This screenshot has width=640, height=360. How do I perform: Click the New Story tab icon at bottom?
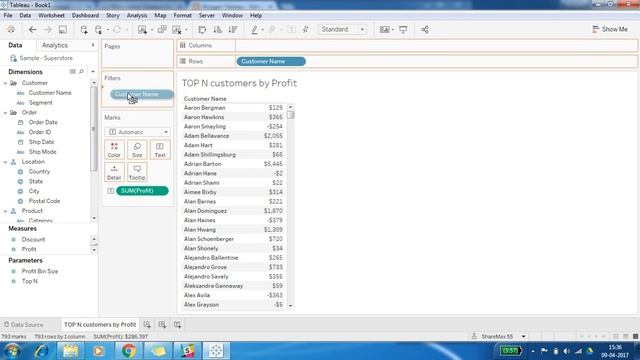point(177,324)
